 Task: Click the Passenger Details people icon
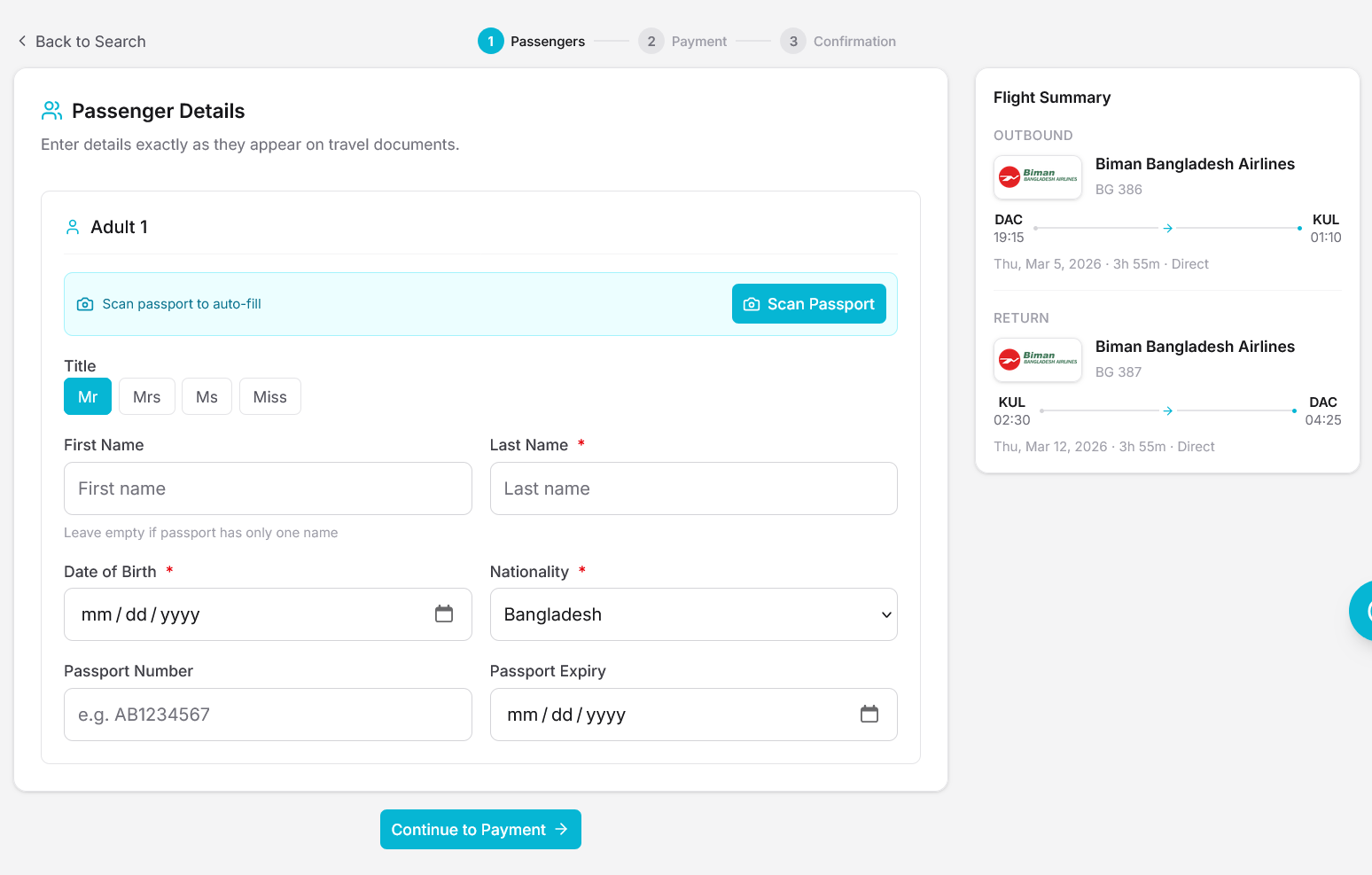click(x=52, y=111)
